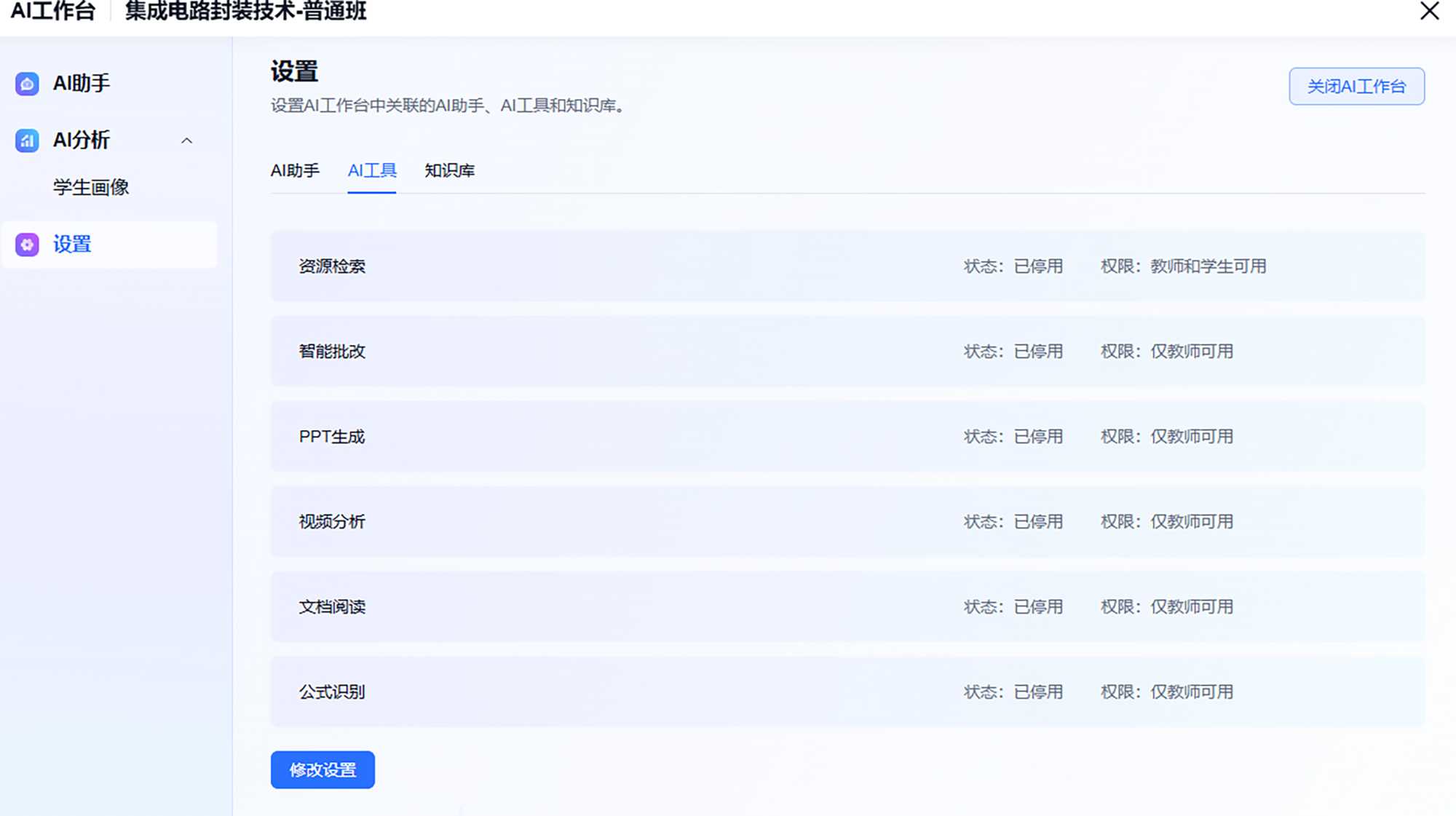Click 设置 label in left sidebar
Viewport: 1456px width, 816px height.
[72, 245]
